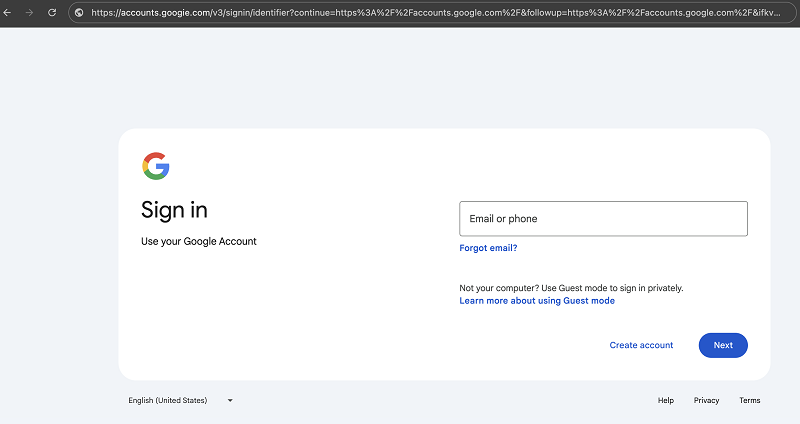Open the English (United States) language menu

coord(168,401)
